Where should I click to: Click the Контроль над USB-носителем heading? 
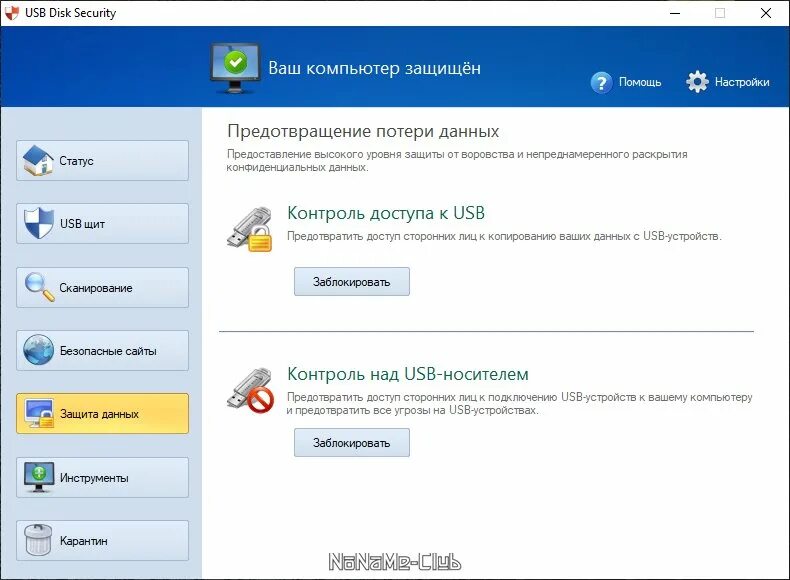pyautogui.click(x=408, y=374)
